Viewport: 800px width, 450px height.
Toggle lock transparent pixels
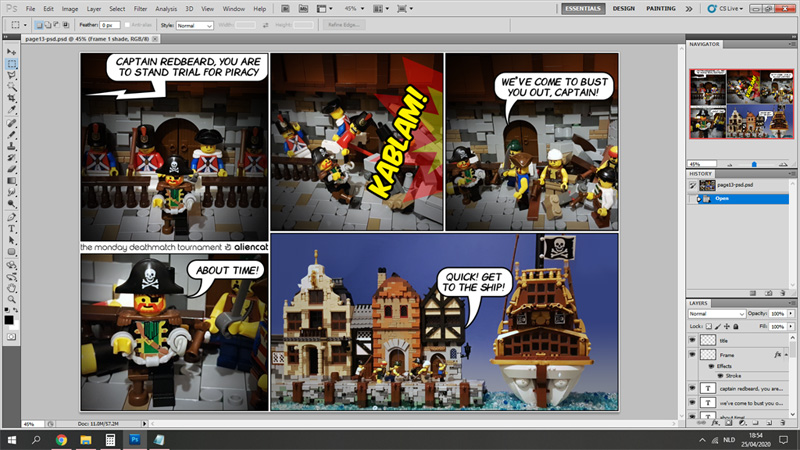pos(709,327)
